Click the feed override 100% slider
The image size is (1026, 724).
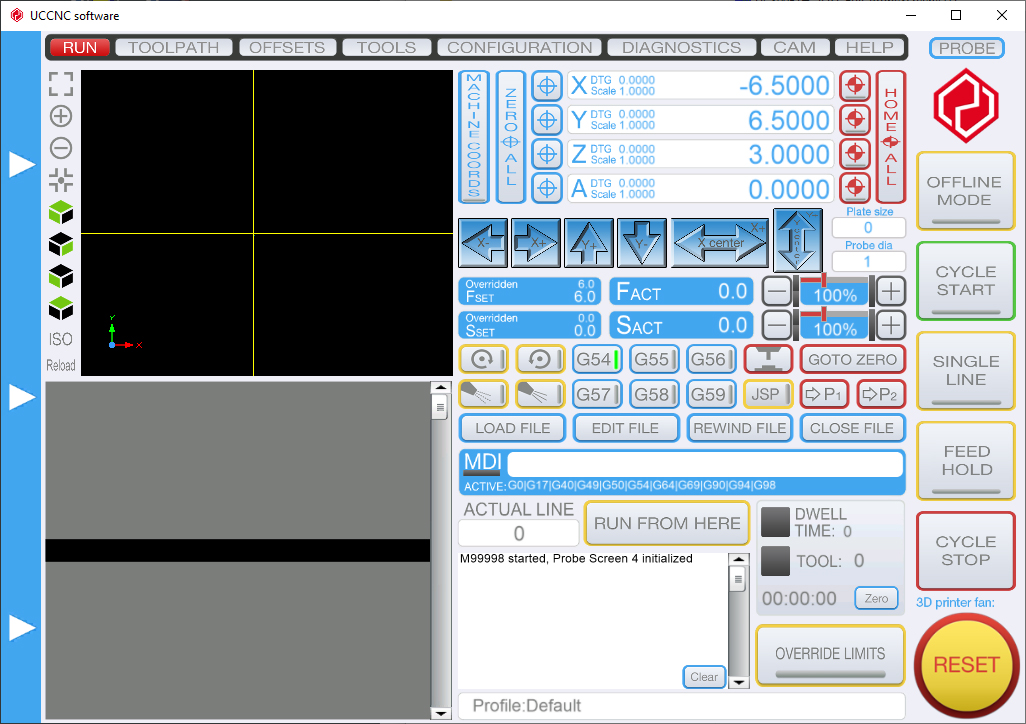tap(833, 292)
